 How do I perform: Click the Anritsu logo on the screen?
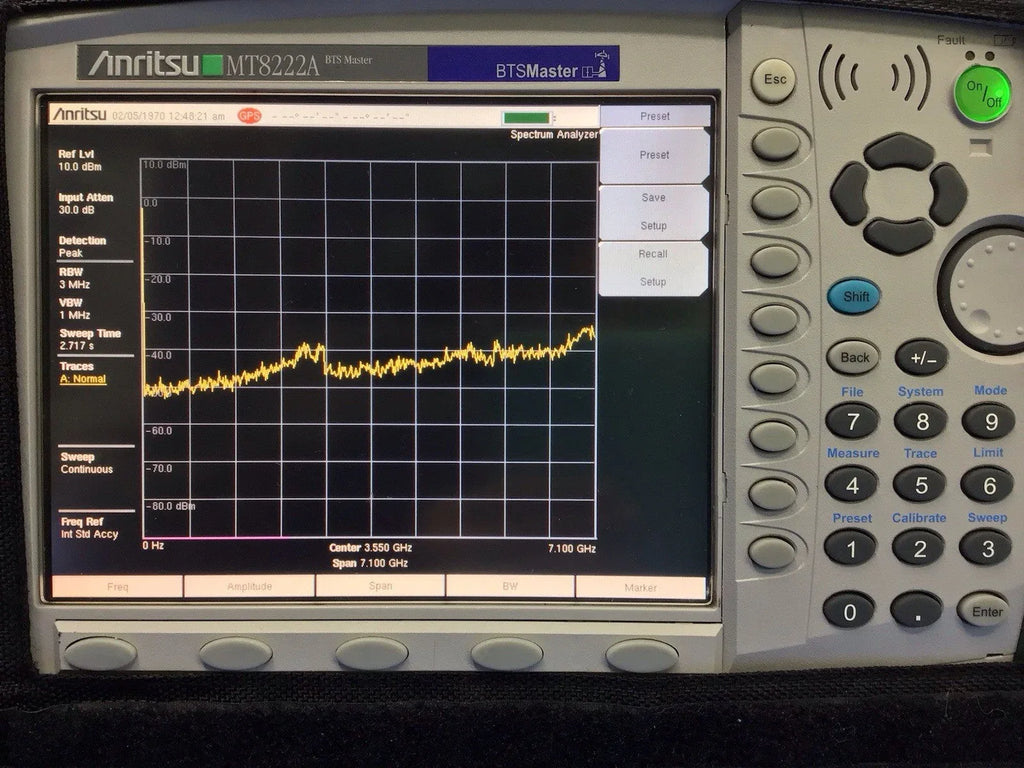(x=79, y=114)
